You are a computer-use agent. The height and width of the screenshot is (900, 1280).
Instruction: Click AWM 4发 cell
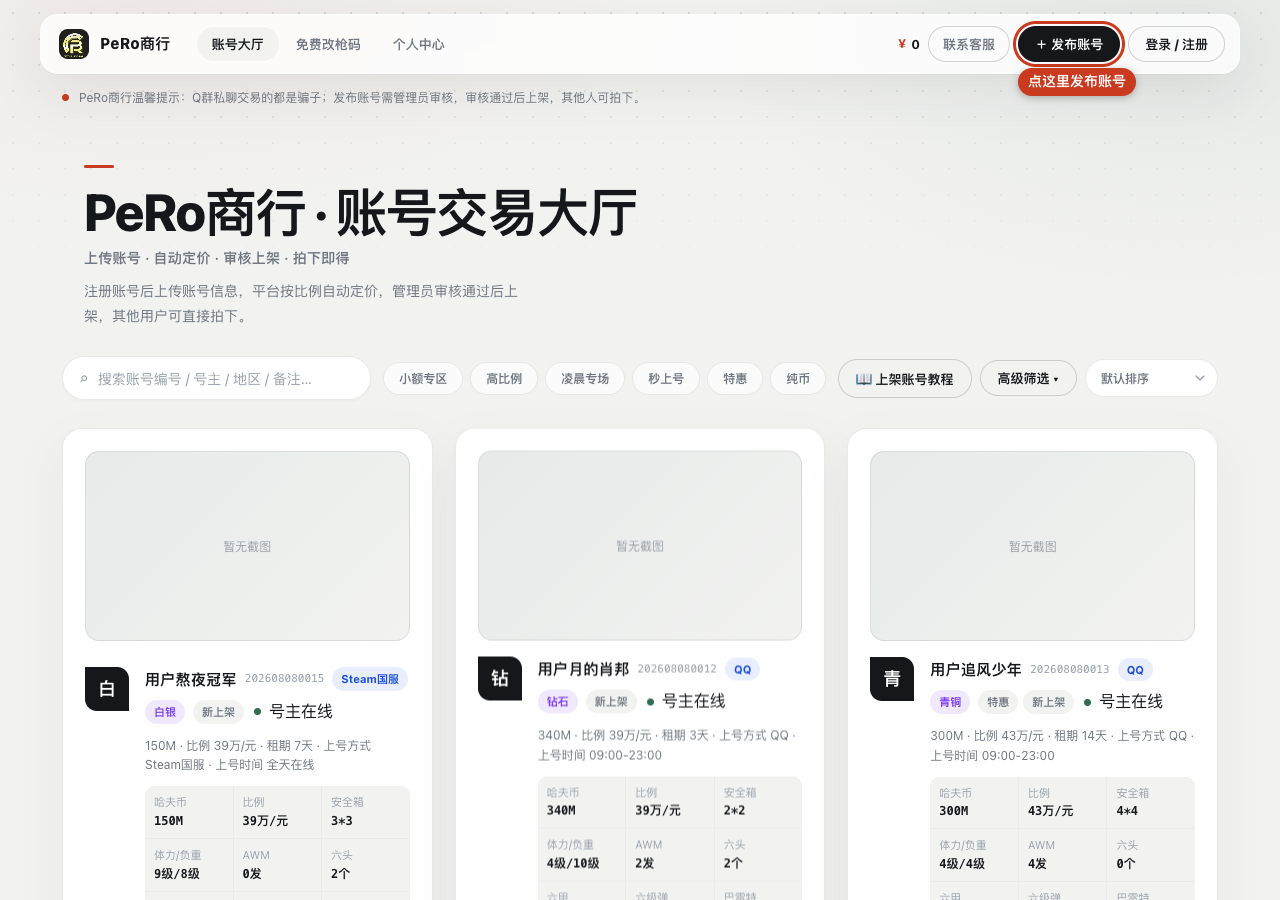(x=1063, y=855)
